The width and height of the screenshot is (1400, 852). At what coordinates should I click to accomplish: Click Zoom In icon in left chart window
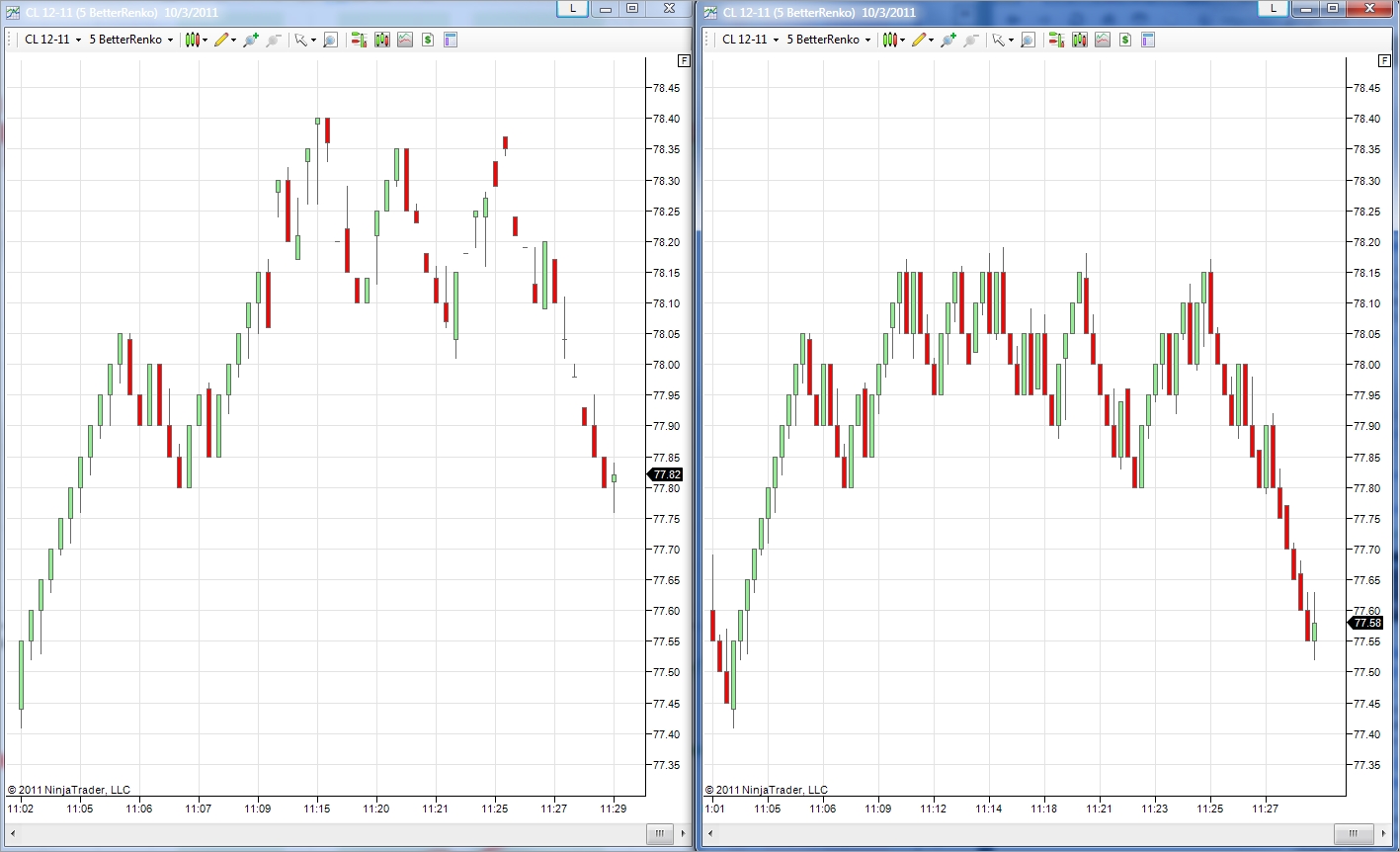tap(251, 40)
